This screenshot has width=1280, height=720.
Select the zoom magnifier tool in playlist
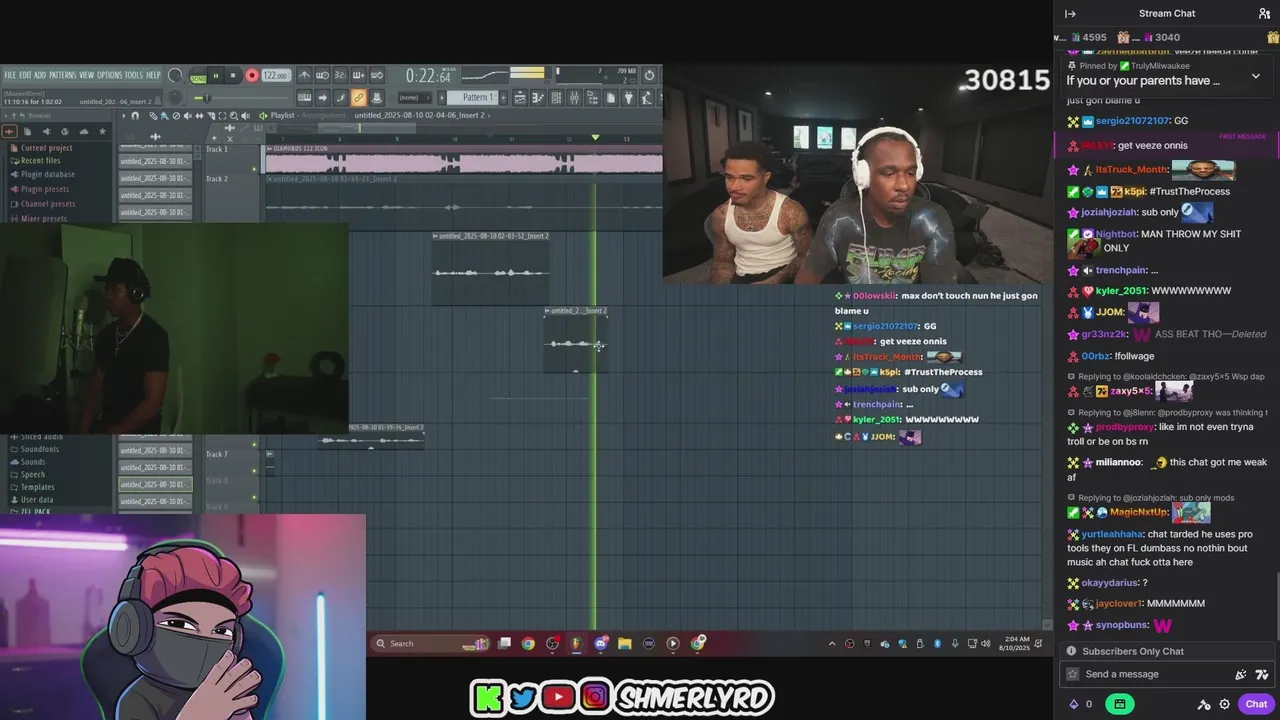234,116
